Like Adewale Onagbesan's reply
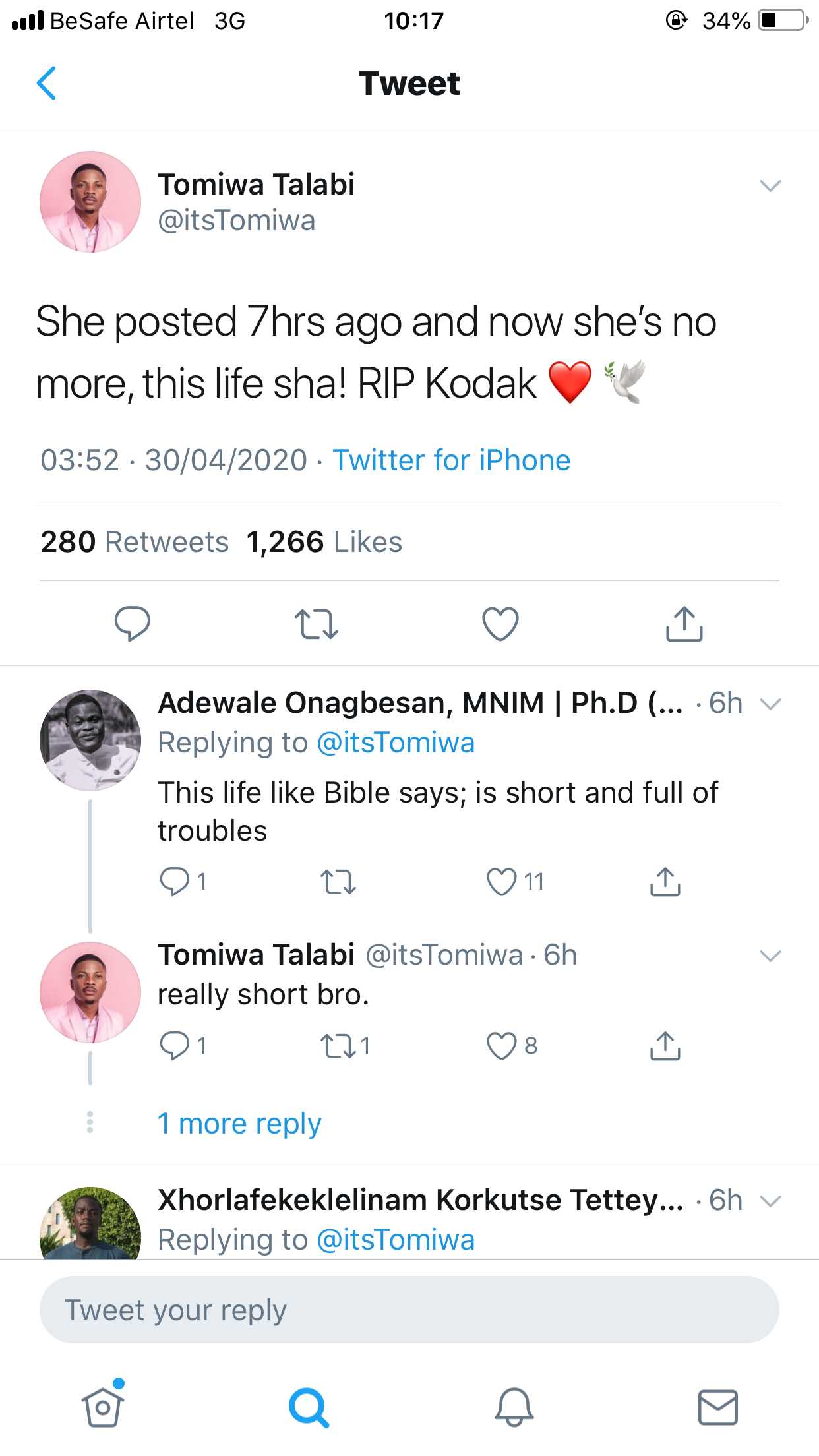This screenshot has width=819, height=1456. [502, 882]
